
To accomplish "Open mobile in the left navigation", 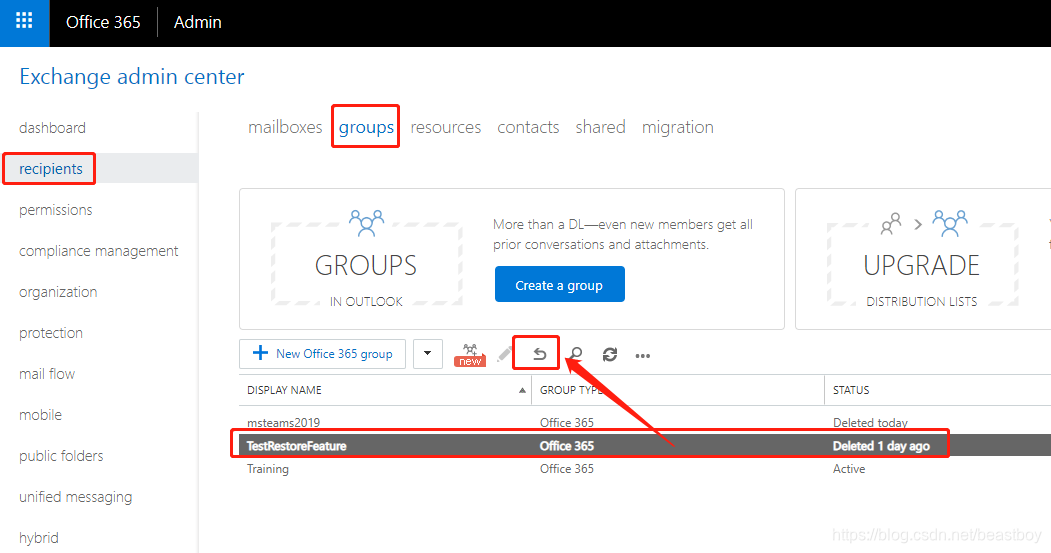I will (40, 415).
